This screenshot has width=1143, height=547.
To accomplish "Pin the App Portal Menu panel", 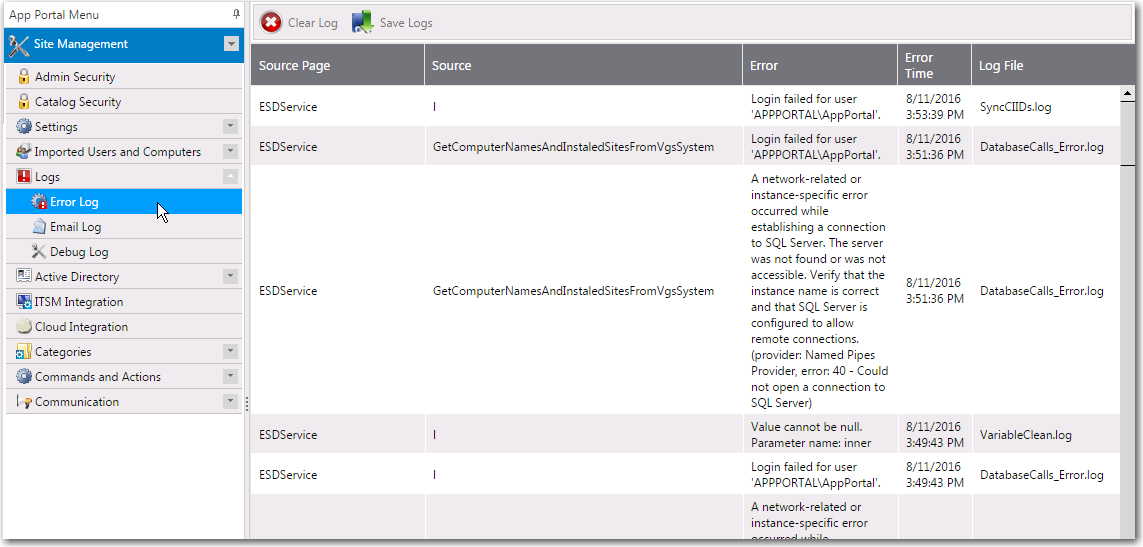I will [236, 14].
